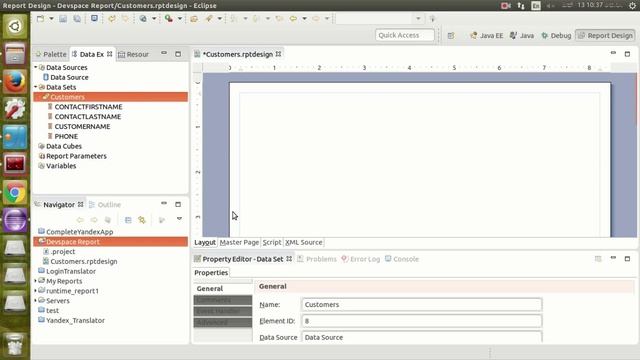Viewport: 640px width, 360px height.
Task: Click the yellow back navigation arrow
Action: 293,19
